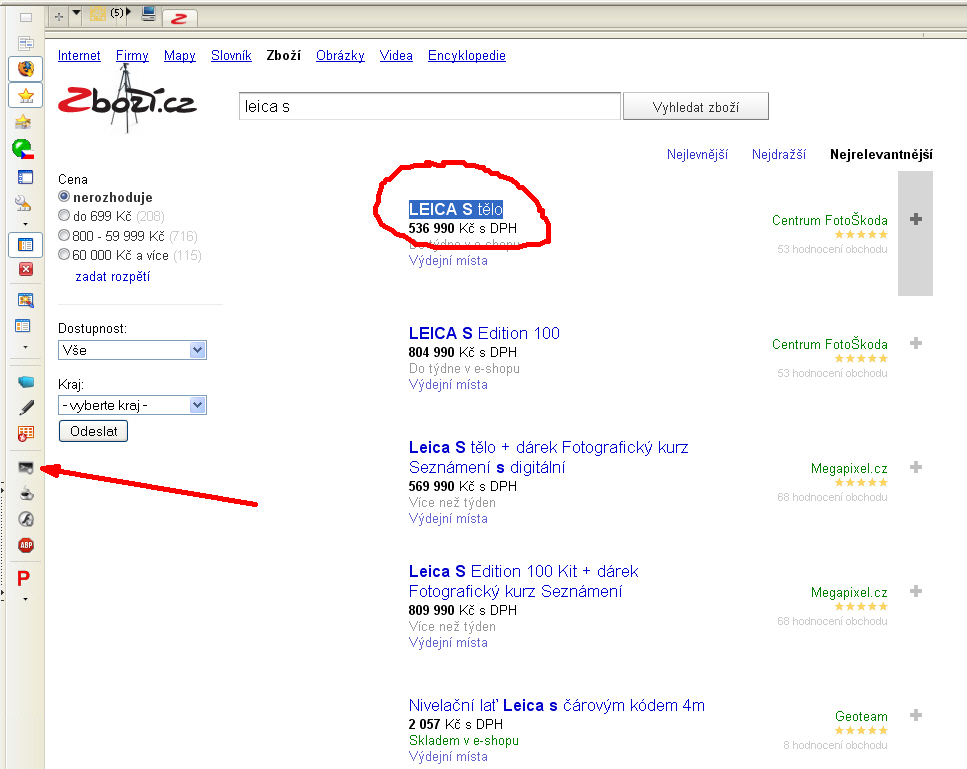Open the Dostupnost dropdown showing 'Vše'
Viewport: 967px width, 769px height.
(x=133, y=350)
